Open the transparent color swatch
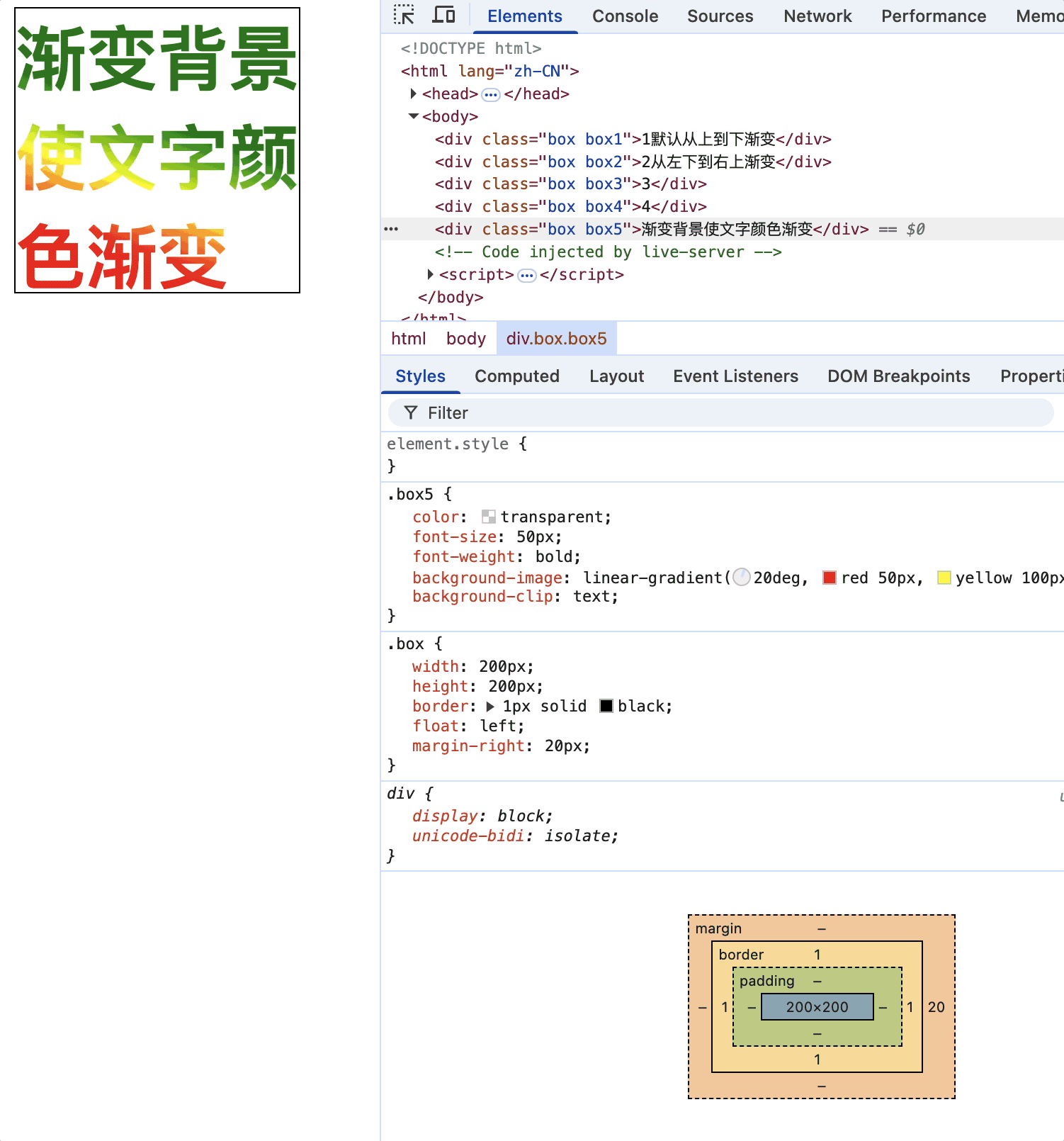 [489, 517]
